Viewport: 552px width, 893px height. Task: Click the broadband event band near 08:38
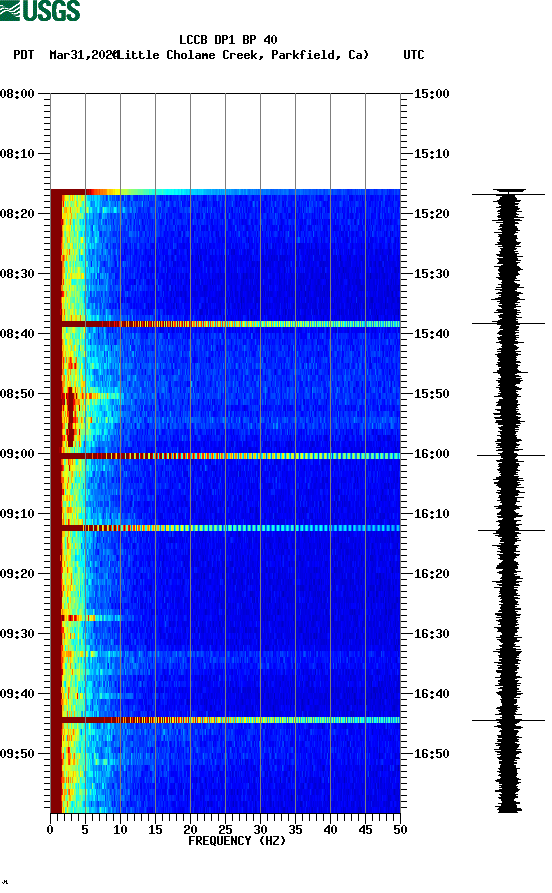(x=226, y=324)
